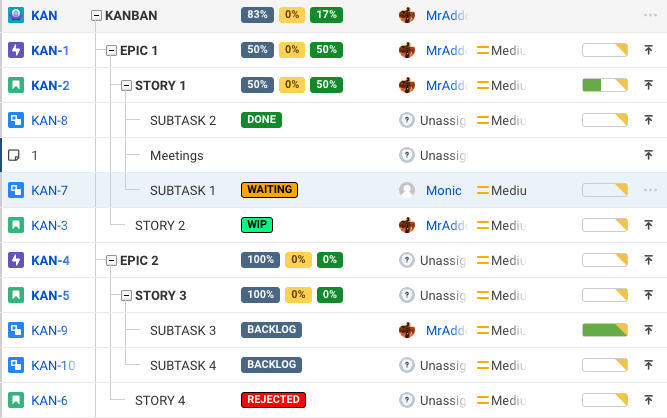Click the assignee avatar in the SUBTASK 1 row

(407, 190)
